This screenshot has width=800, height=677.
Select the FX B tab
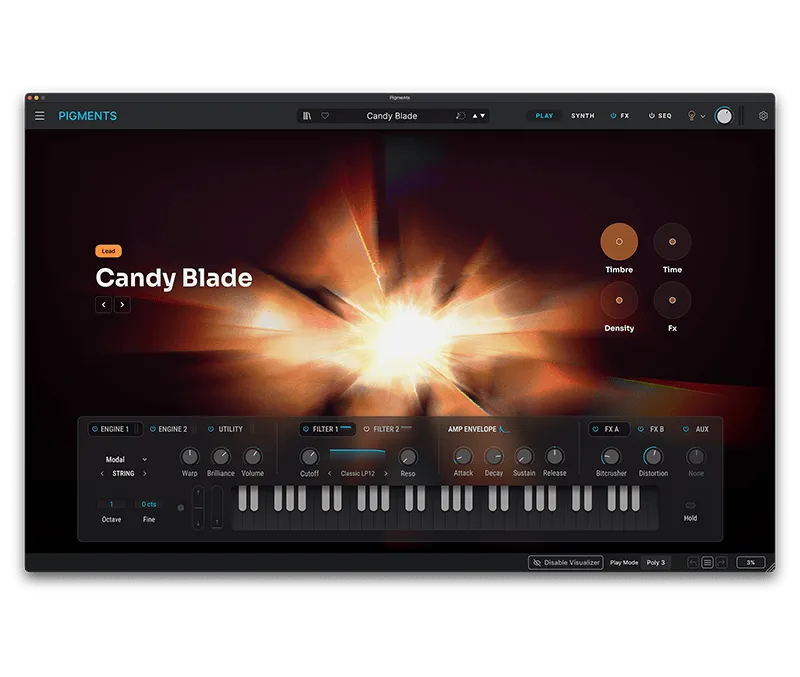click(x=657, y=429)
